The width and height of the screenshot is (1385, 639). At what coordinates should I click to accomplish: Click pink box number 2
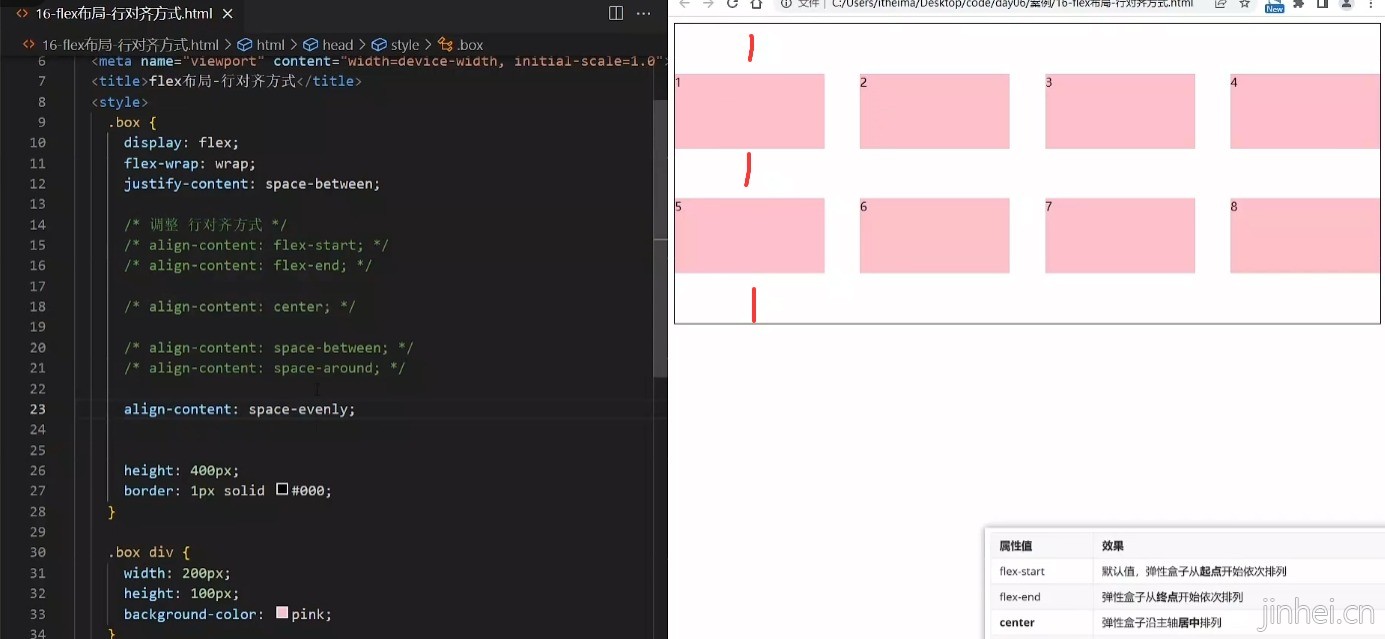click(x=935, y=111)
